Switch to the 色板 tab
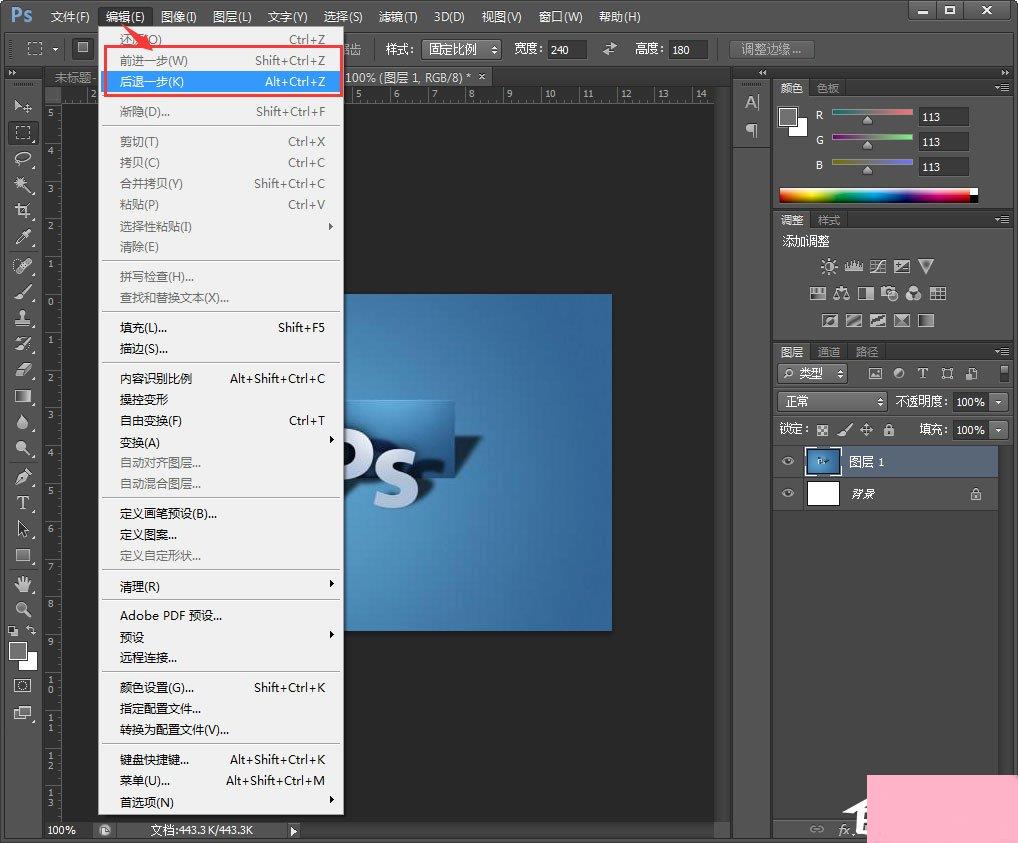 pyautogui.click(x=828, y=88)
